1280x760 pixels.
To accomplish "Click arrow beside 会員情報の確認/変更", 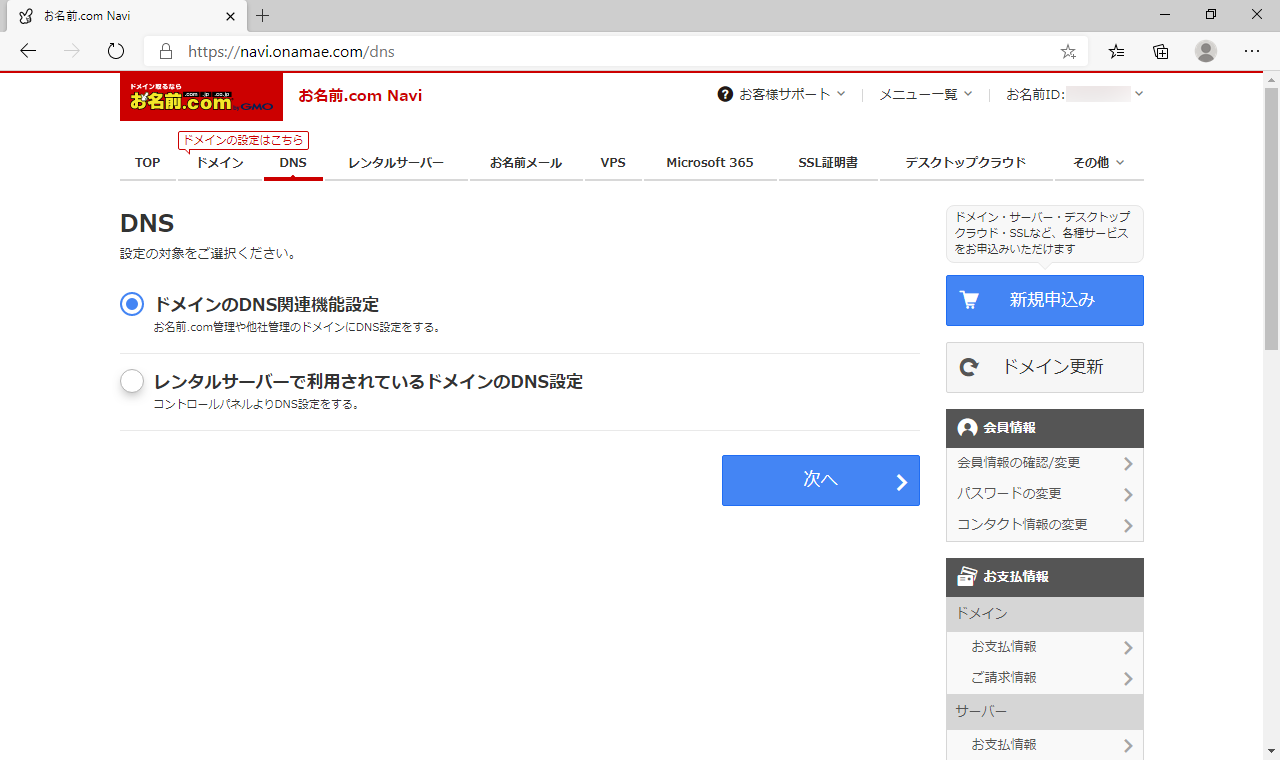I will pos(1128,464).
